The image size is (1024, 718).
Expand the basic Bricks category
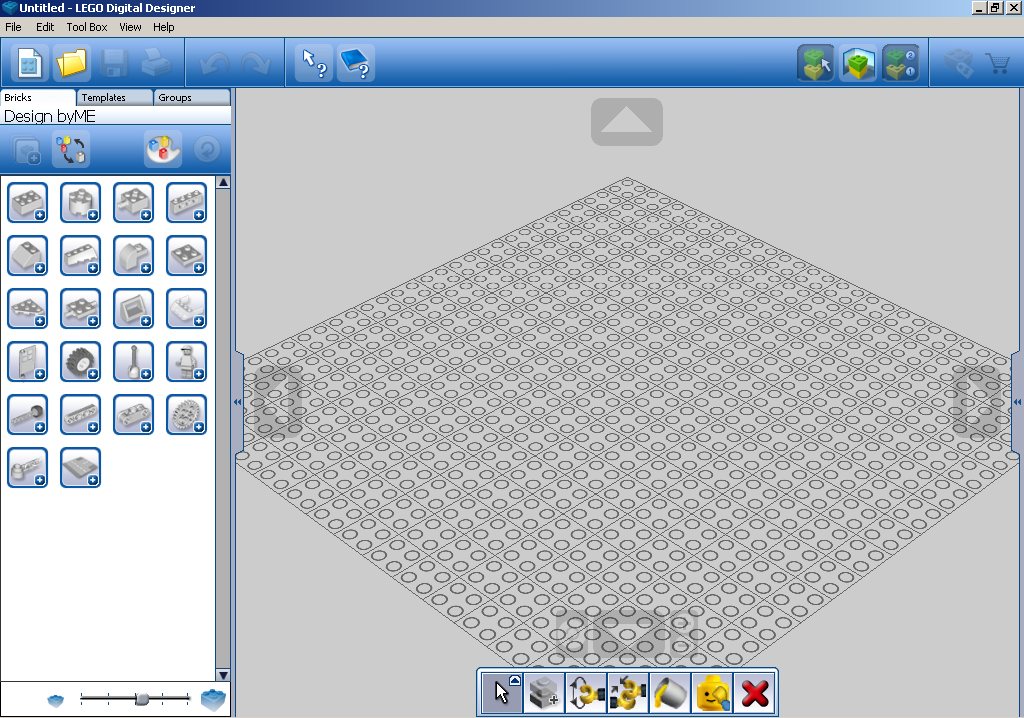27,203
